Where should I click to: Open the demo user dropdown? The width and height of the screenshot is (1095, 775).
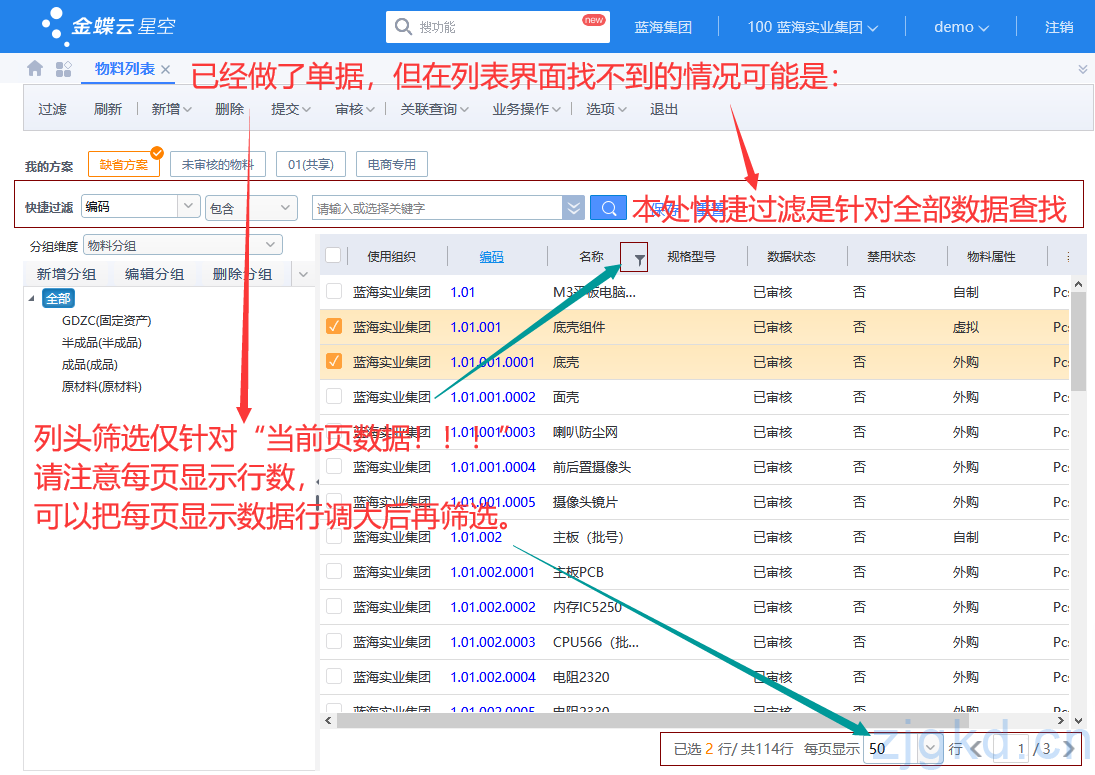[x=961, y=27]
